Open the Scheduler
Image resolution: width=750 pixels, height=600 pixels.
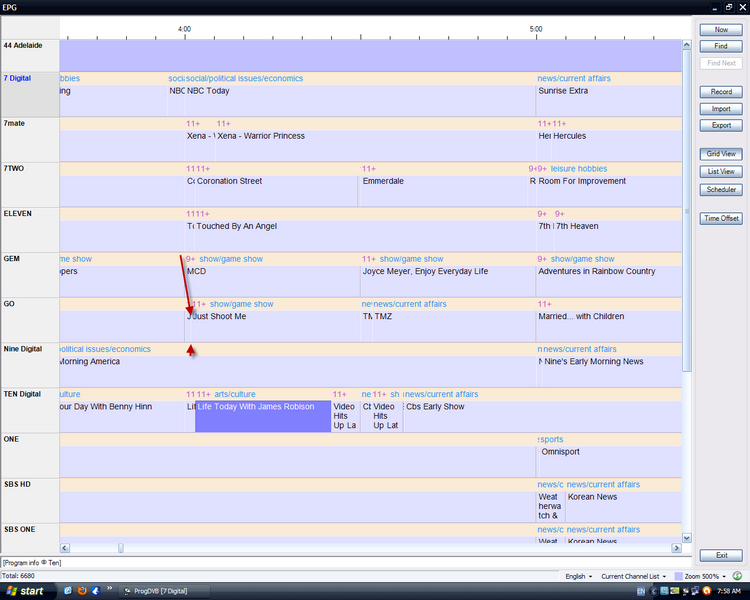721,189
